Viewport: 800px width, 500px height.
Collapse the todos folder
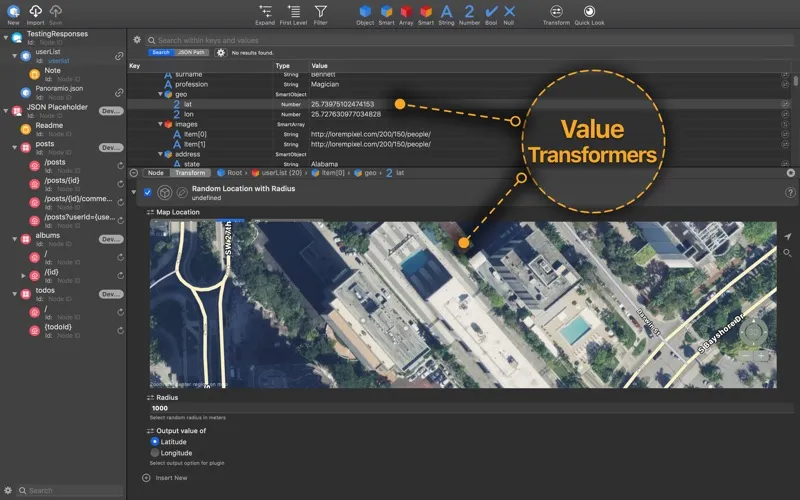click(x=14, y=294)
